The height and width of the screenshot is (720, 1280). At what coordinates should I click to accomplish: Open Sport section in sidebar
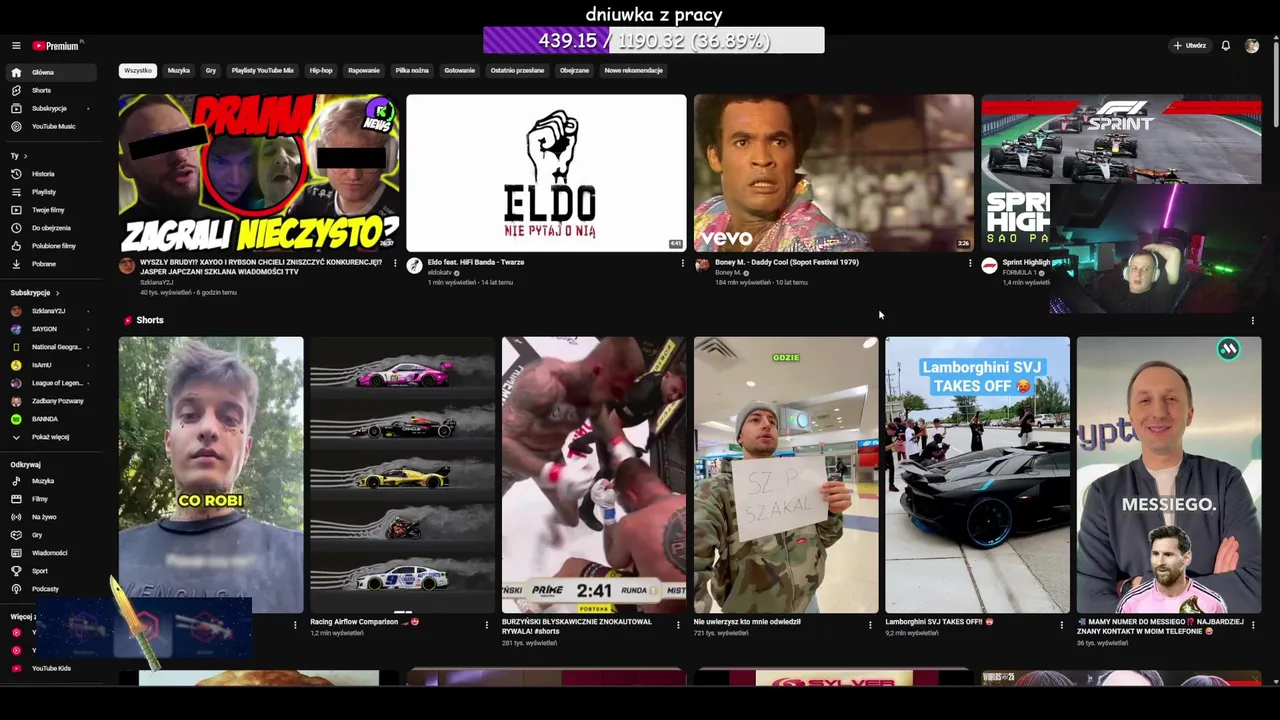[x=52, y=571]
